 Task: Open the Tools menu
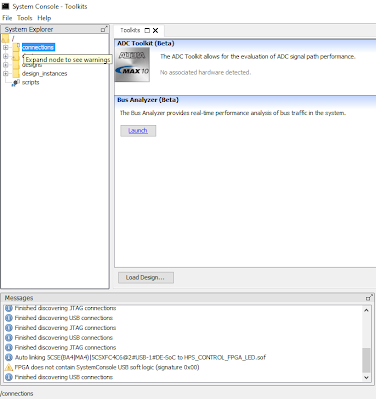pos(25,18)
